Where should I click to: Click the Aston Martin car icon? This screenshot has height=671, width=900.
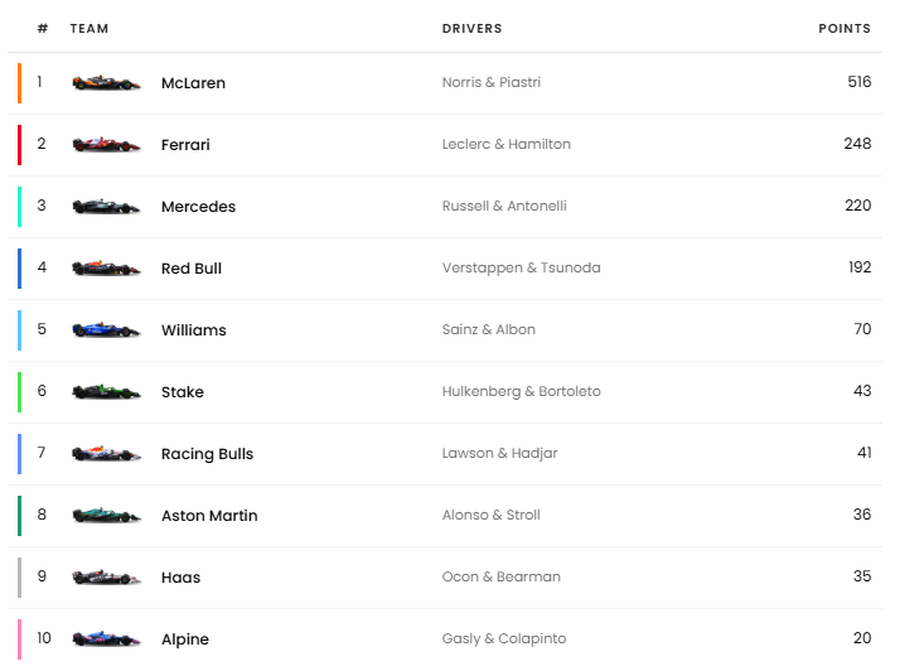106,516
